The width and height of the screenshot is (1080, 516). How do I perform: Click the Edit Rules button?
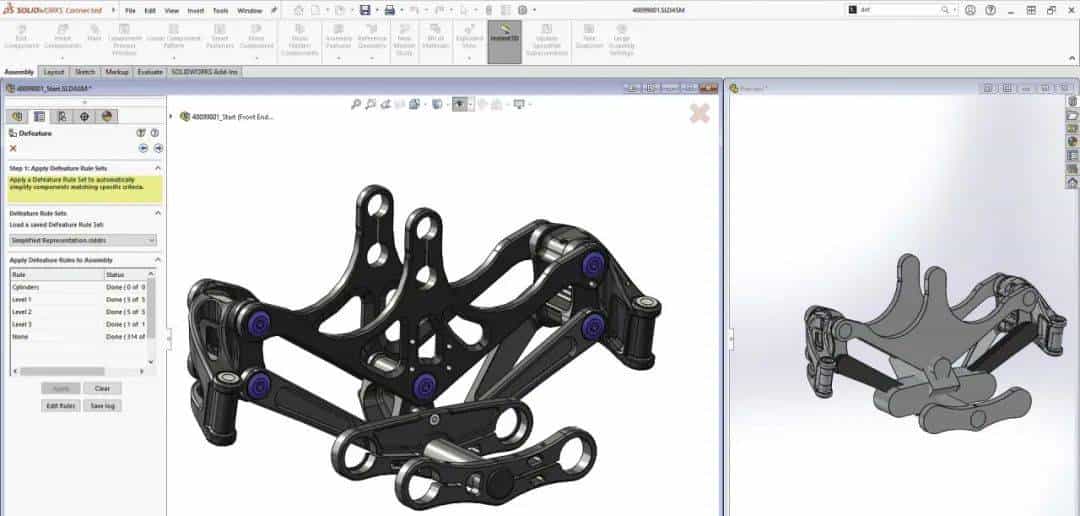click(61, 406)
